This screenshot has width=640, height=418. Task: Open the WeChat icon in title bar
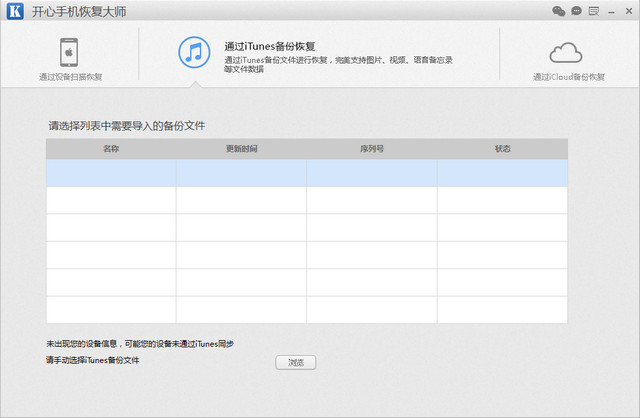558,11
